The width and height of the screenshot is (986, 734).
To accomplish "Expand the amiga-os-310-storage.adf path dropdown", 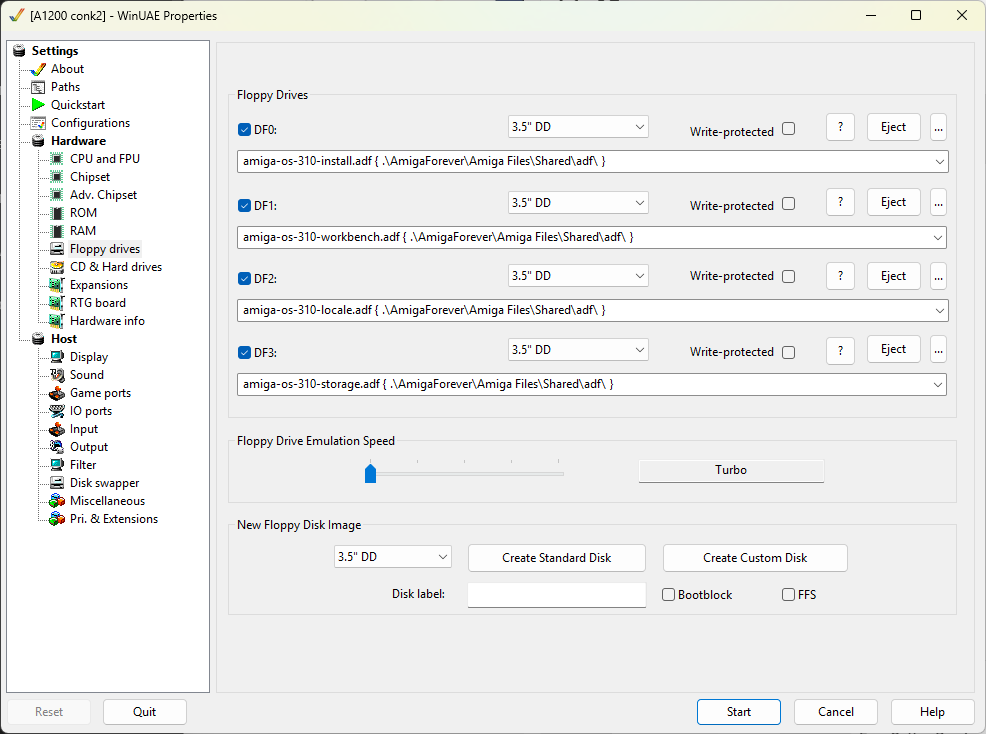I will [939, 384].
